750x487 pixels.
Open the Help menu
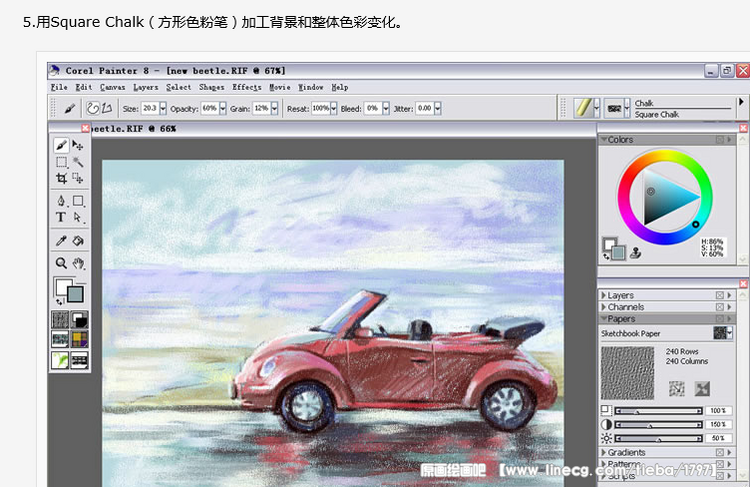click(x=340, y=87)
